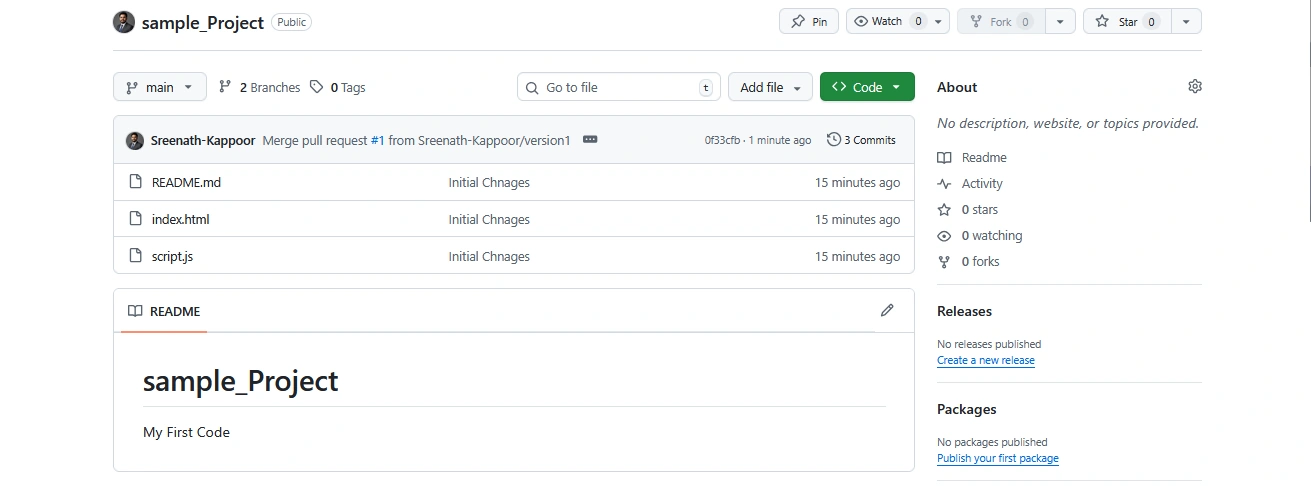1311x486 pixels.
Task: Click the repository owner avatar beside sample_Project
Action: coord(124,22)
